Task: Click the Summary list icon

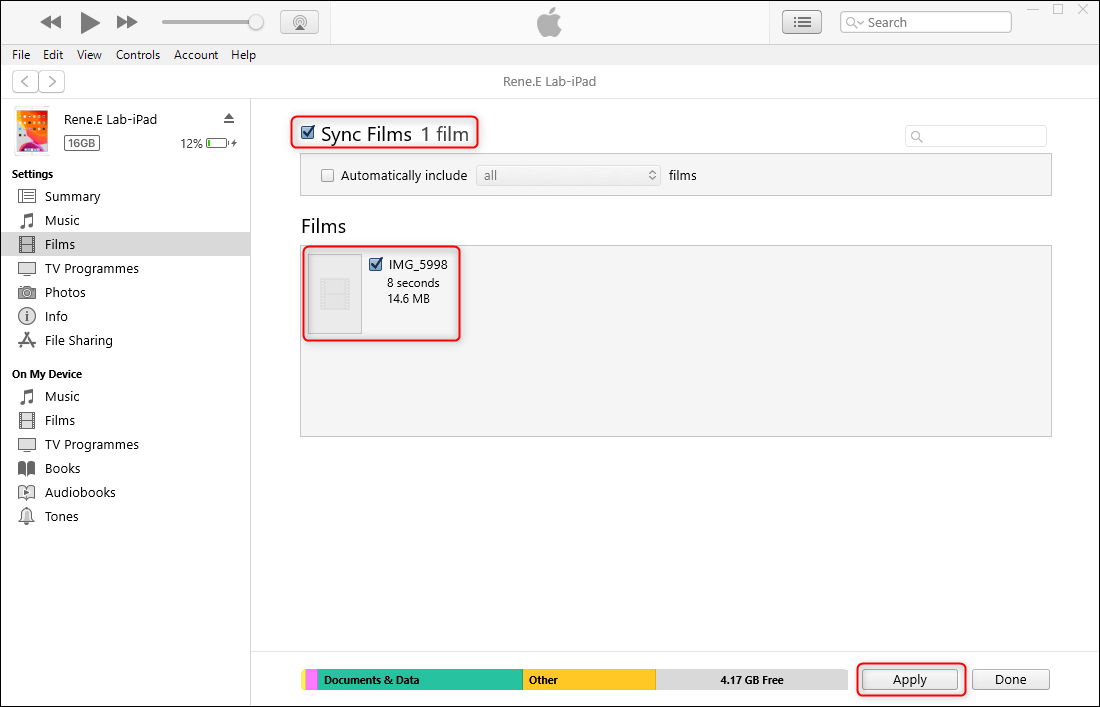Action: click(x=27, y=196)
